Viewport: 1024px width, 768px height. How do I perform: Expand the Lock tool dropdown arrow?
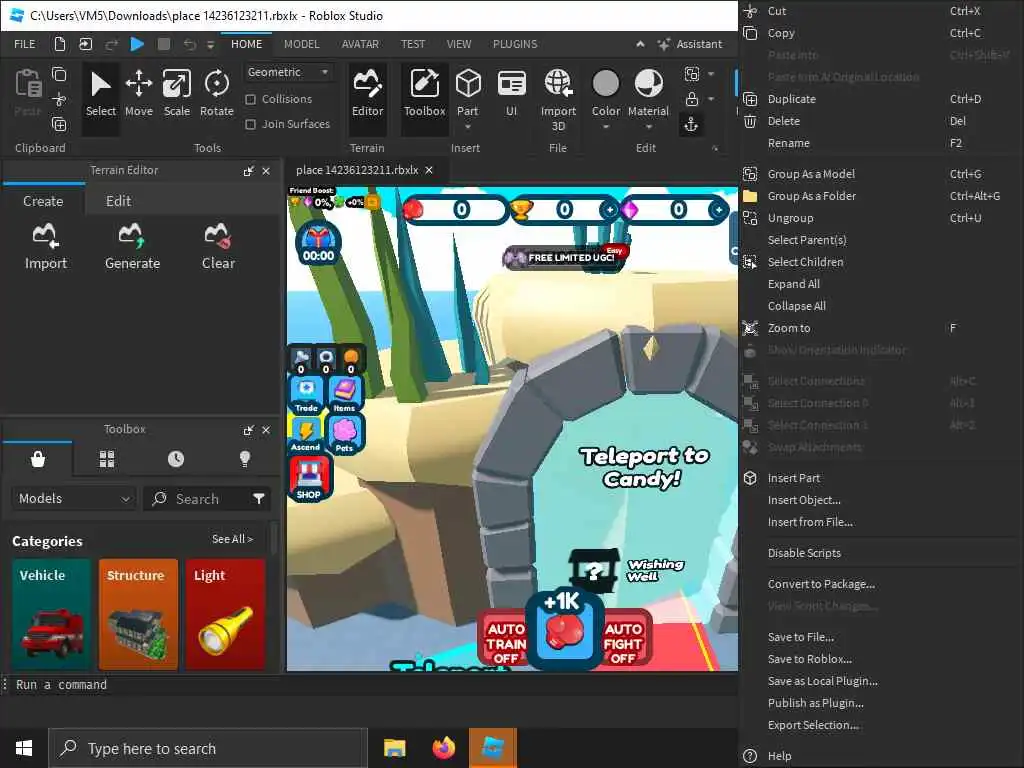pos(711,99)
